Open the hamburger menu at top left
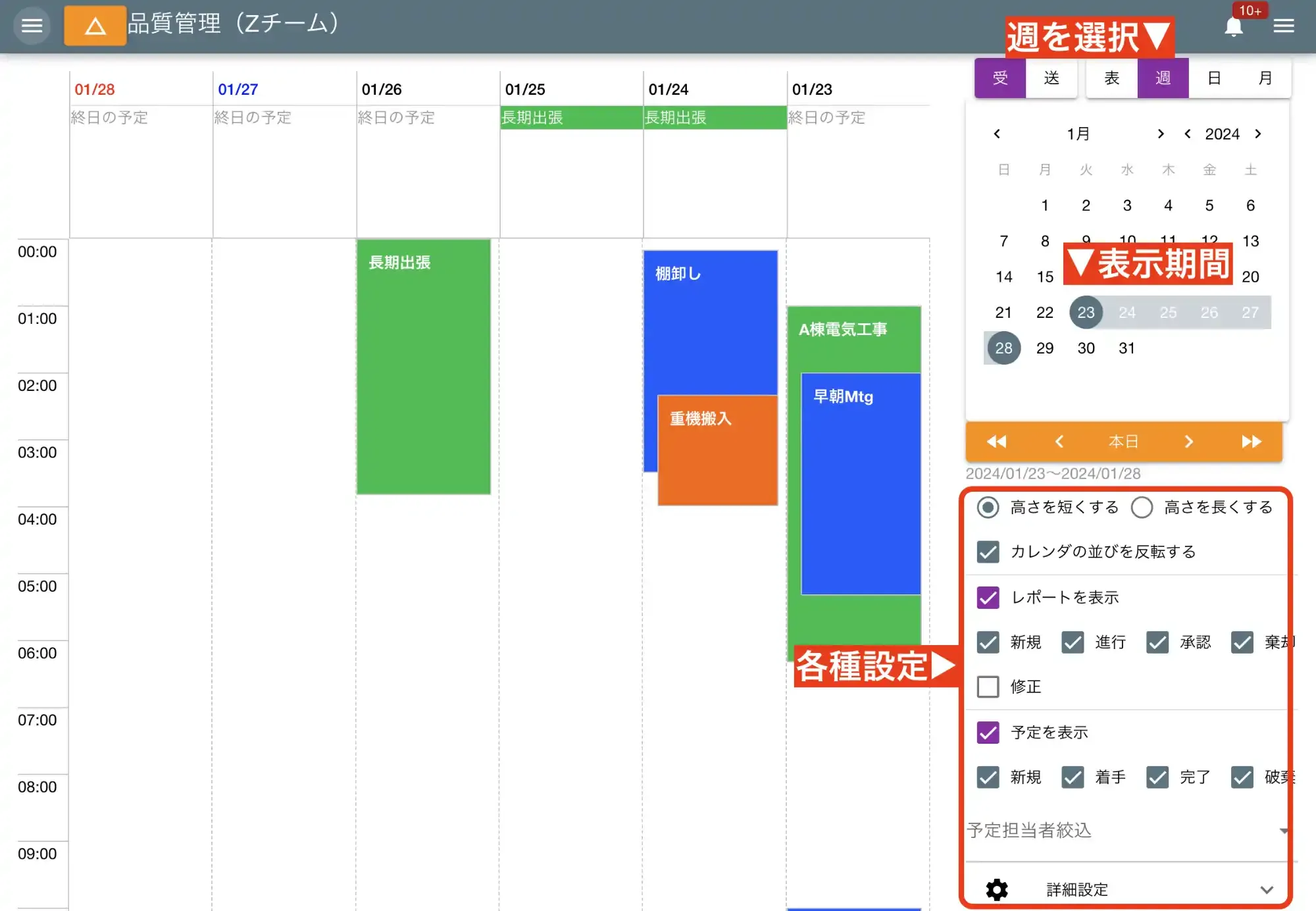The width and height of the screenshot is (1316, 911). click(x=31, y=26)
